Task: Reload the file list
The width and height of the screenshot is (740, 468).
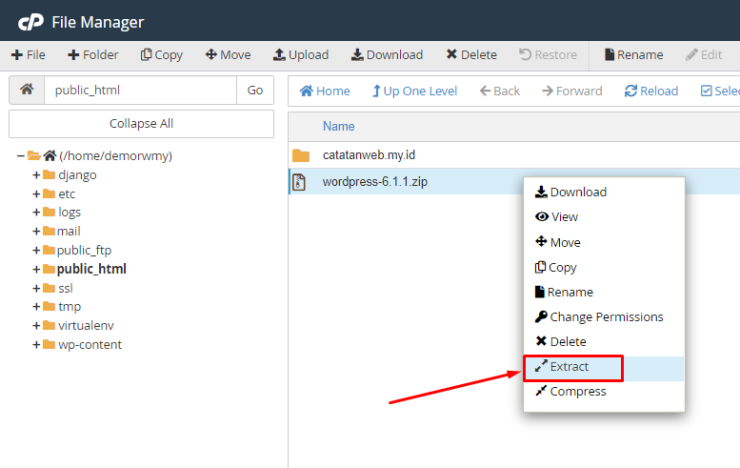Action: 651,91
